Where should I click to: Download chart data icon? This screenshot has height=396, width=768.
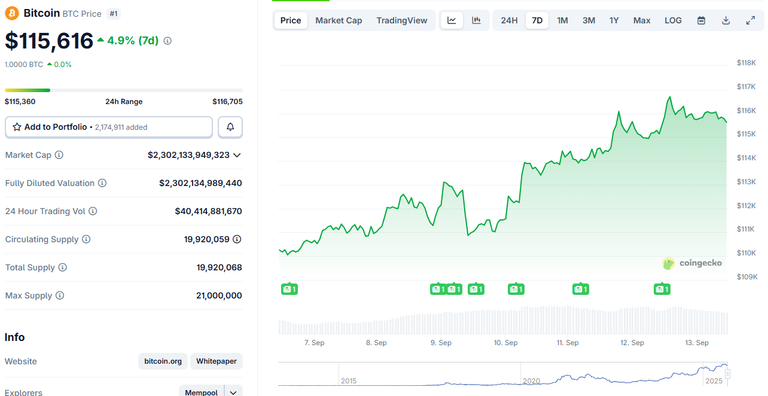coord(726,20)
